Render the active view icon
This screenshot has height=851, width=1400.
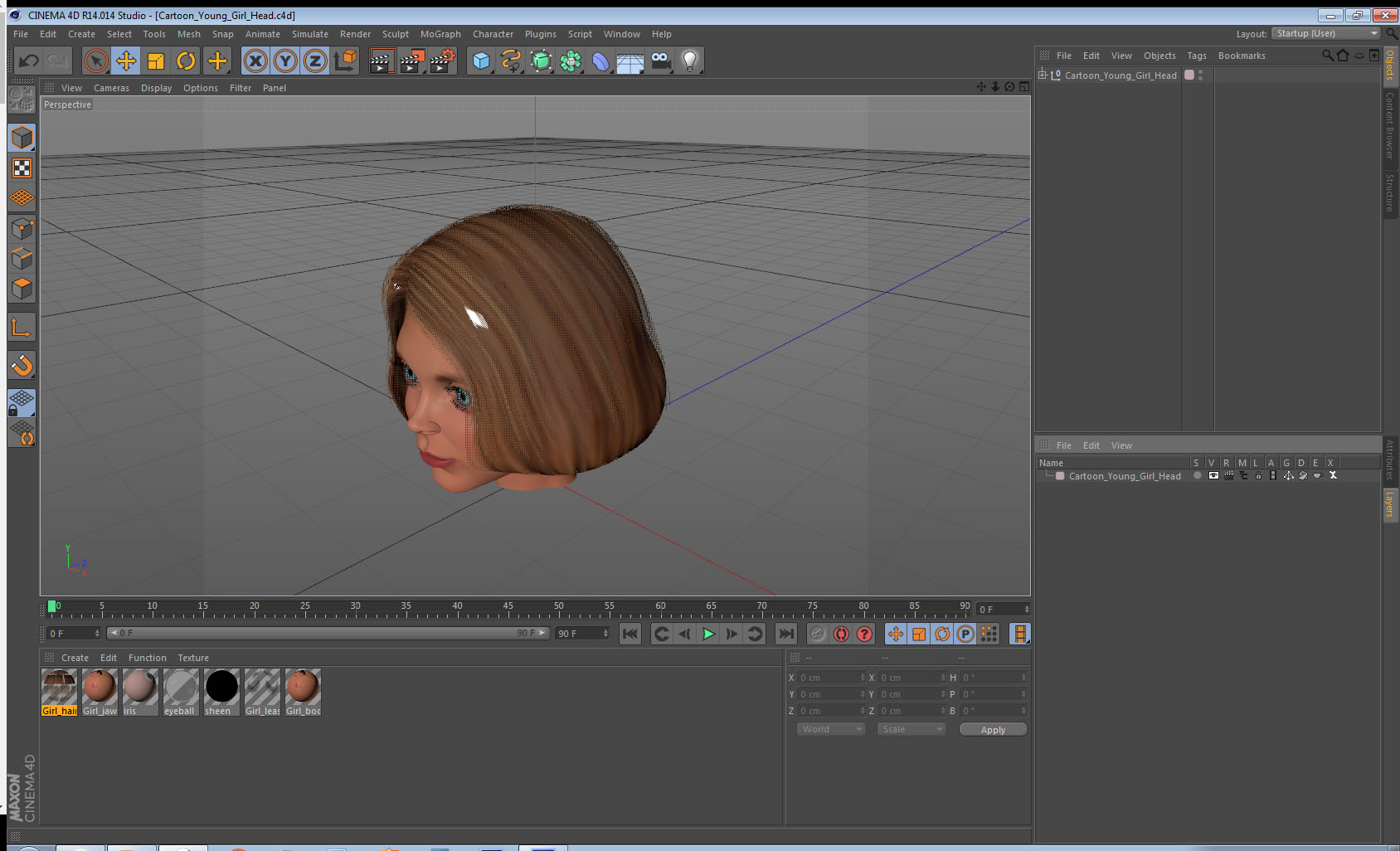pos(382,61)
